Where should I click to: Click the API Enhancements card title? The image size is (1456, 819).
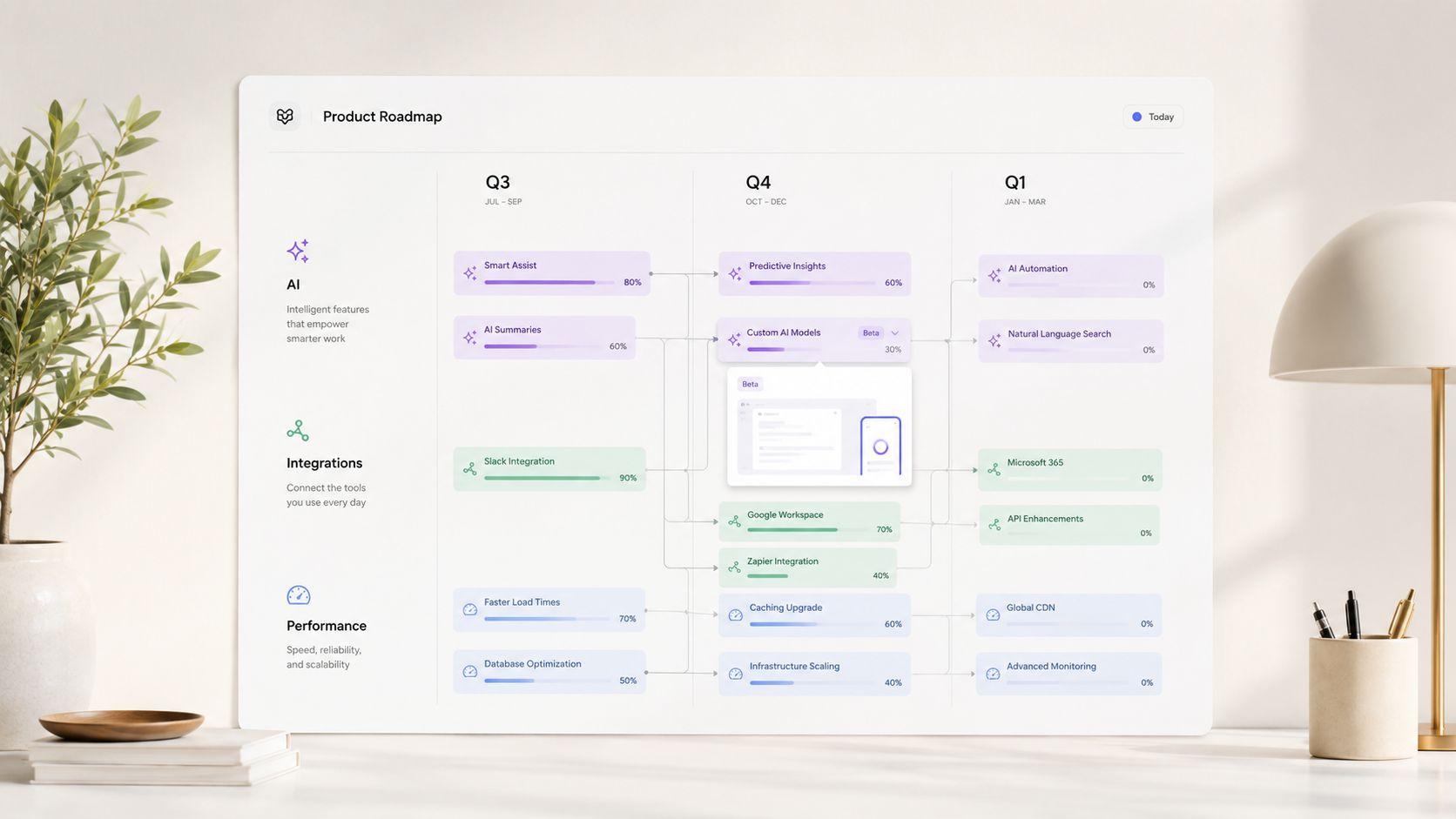pyautogui.click(x=1045, y=519)
